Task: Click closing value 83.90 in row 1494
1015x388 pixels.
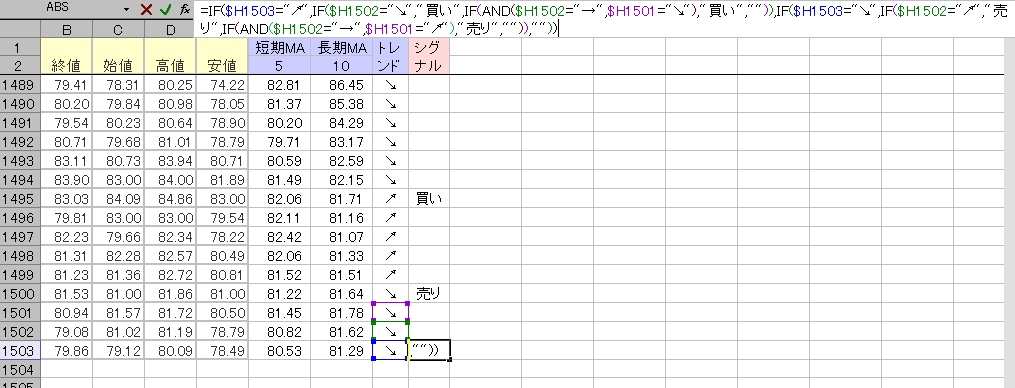Action: pyautogui.click(x=67, y=179)
